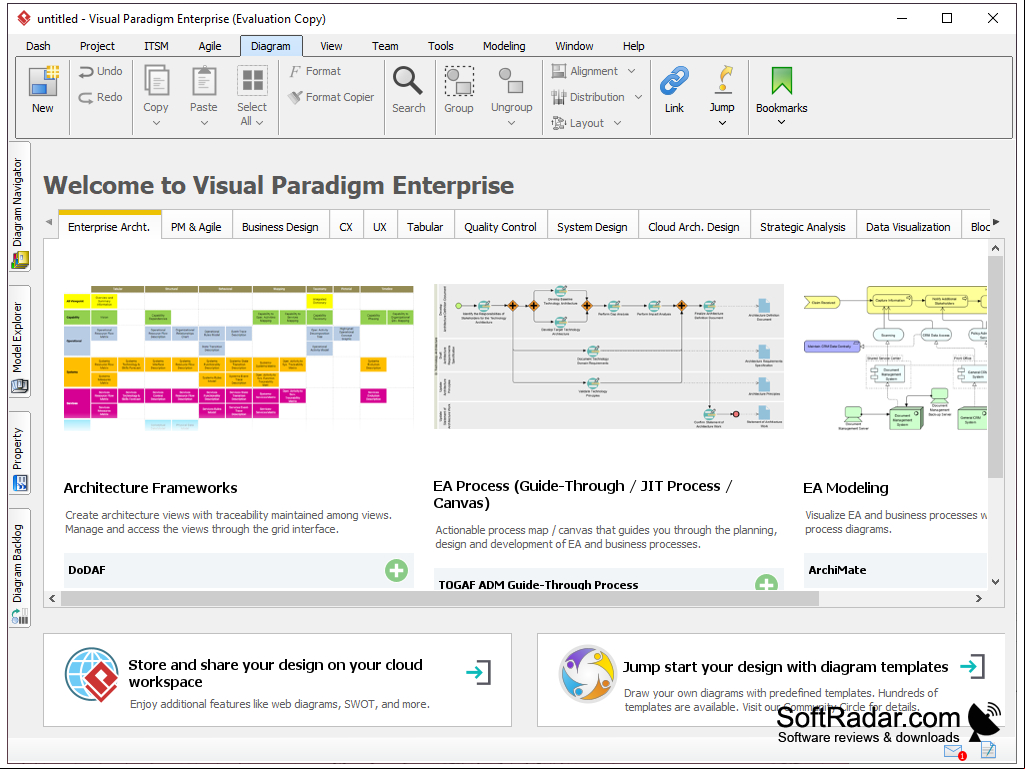Open the cloud workspace arrow icon
1025x769 pixels.
(479, 672)
